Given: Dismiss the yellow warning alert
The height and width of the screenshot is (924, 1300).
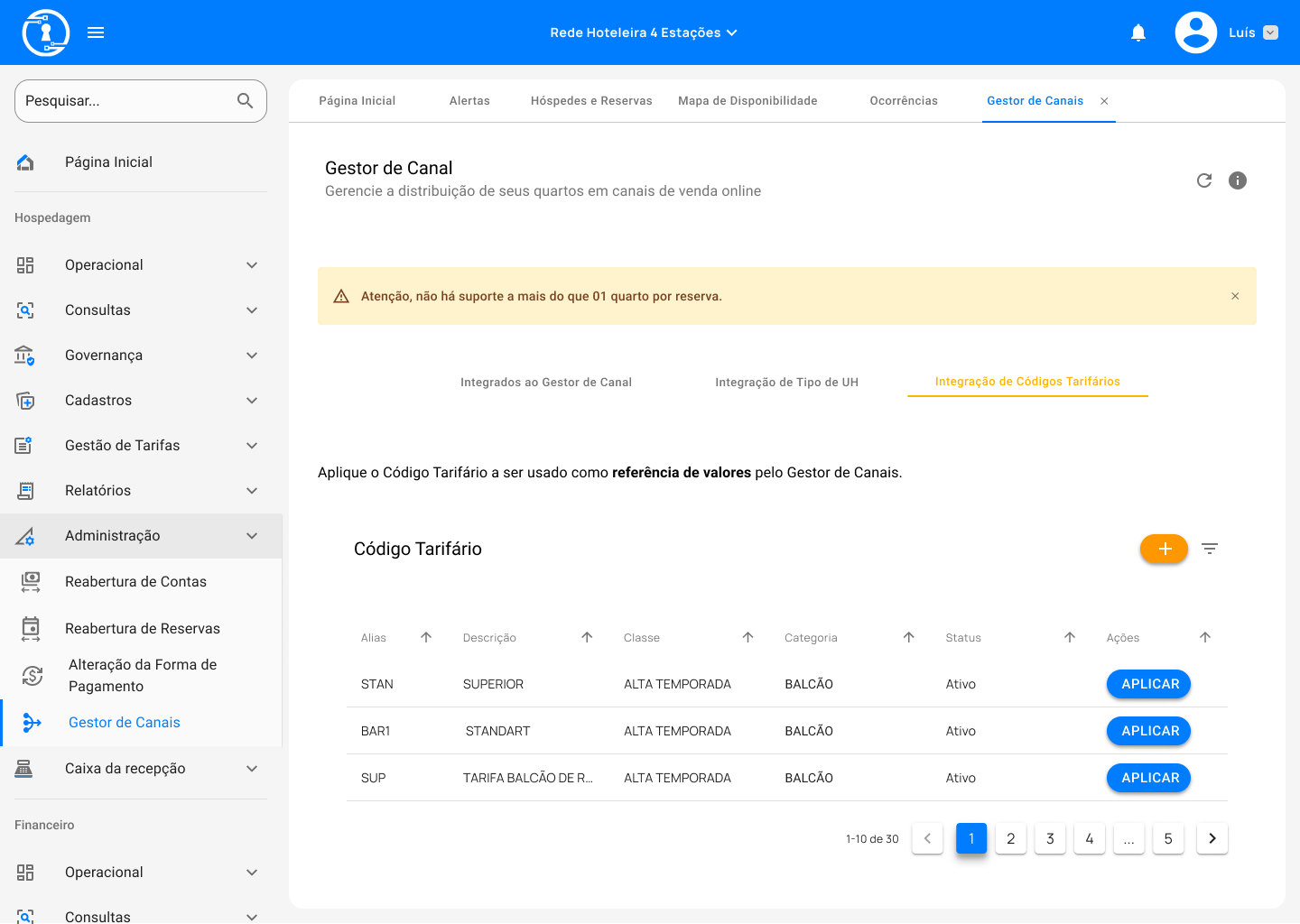Looking at the screenshot, I should 1235,296.
